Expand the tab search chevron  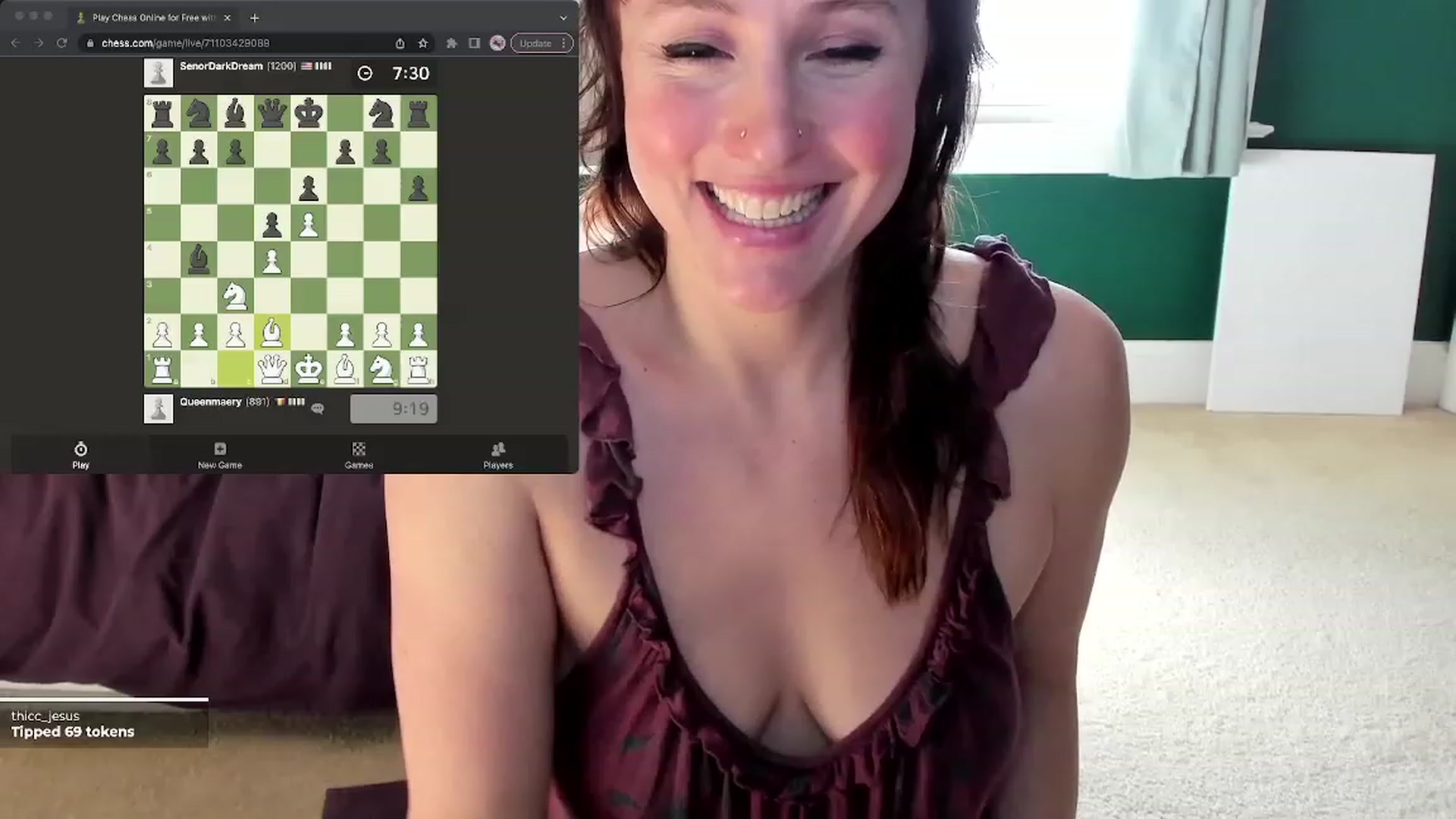pos(563,17)
